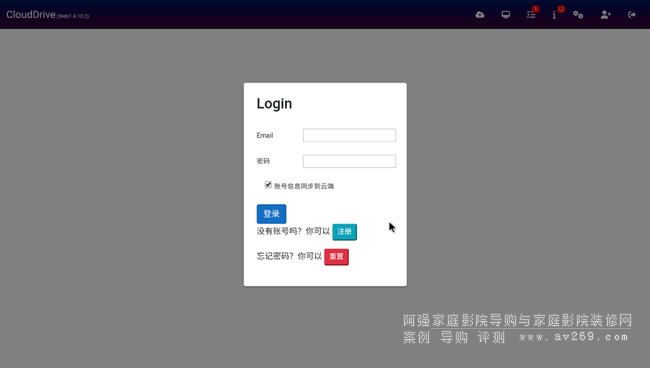Open the cloud upload icon in the header
The image size is (650, 368).
tap(480, 15)
